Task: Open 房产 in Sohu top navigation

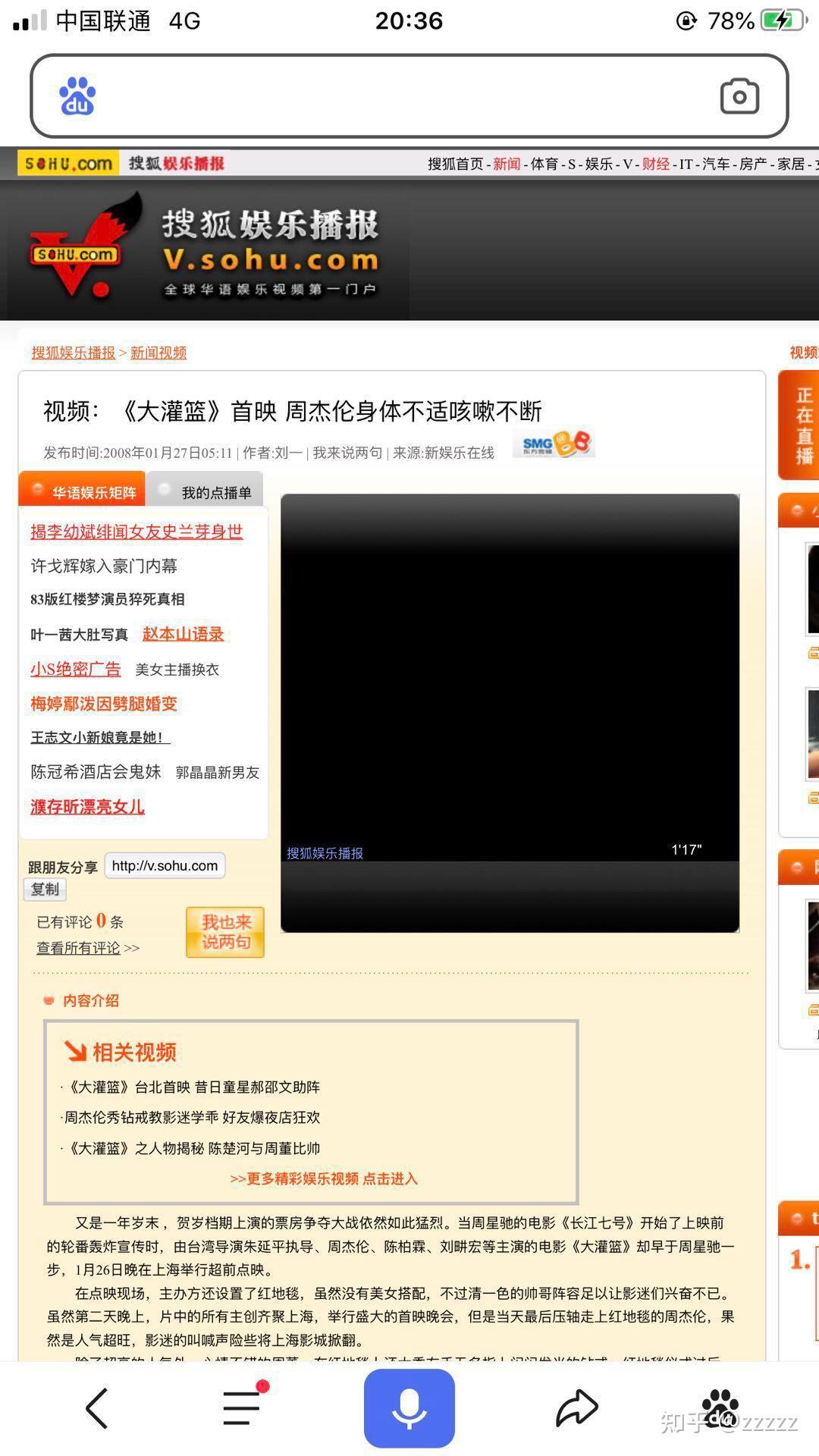Action: pyautogui.click(x=753, y=164)
